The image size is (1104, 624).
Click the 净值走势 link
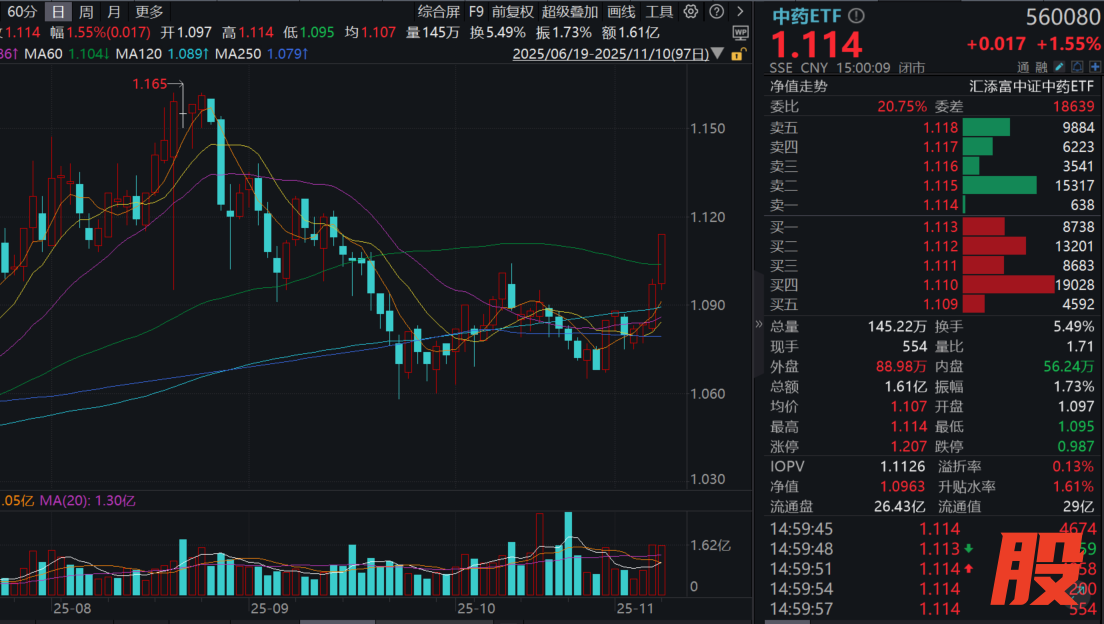798,86
